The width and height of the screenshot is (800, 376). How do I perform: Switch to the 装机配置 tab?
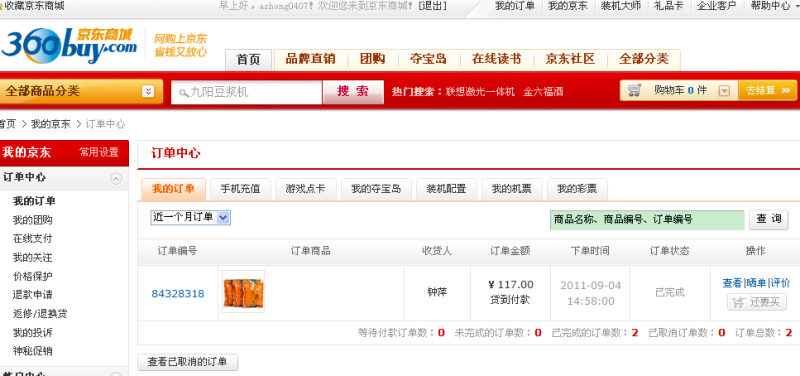point(446,189)
